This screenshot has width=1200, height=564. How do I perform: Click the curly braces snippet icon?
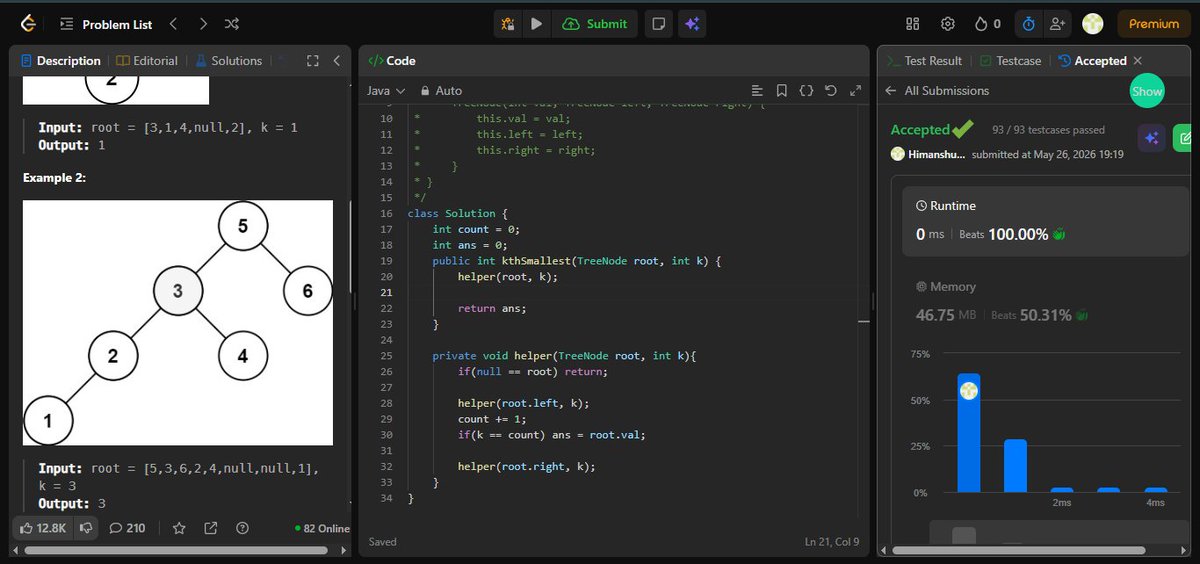[806, 91]
